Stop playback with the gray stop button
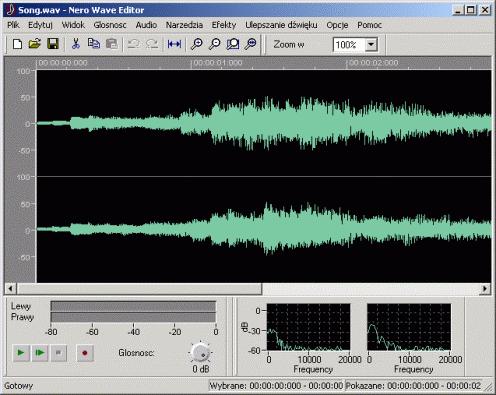The height and width of the screenshot is (395, 496). [59, 353]
